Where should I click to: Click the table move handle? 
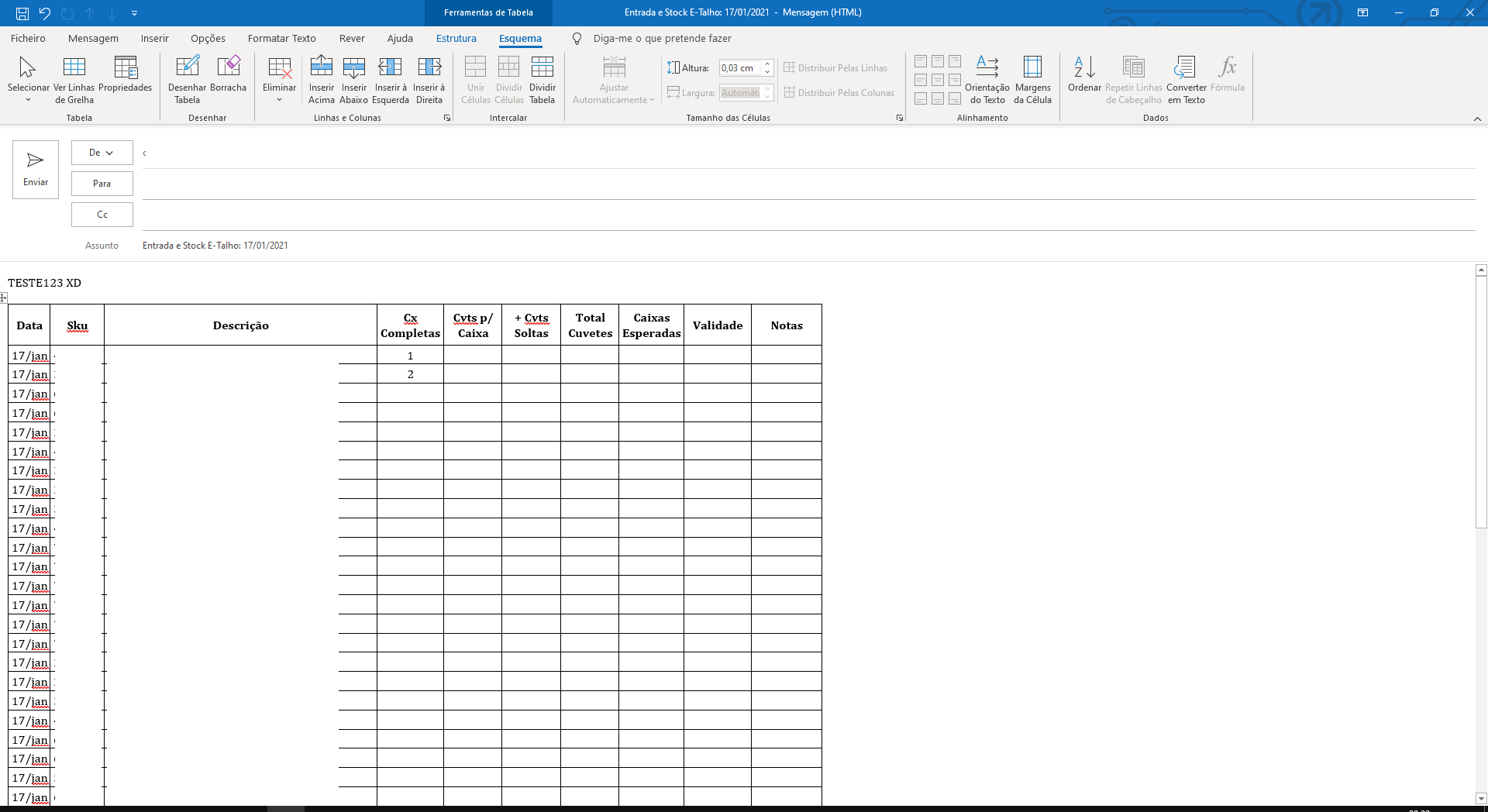(x=4, y=298)
